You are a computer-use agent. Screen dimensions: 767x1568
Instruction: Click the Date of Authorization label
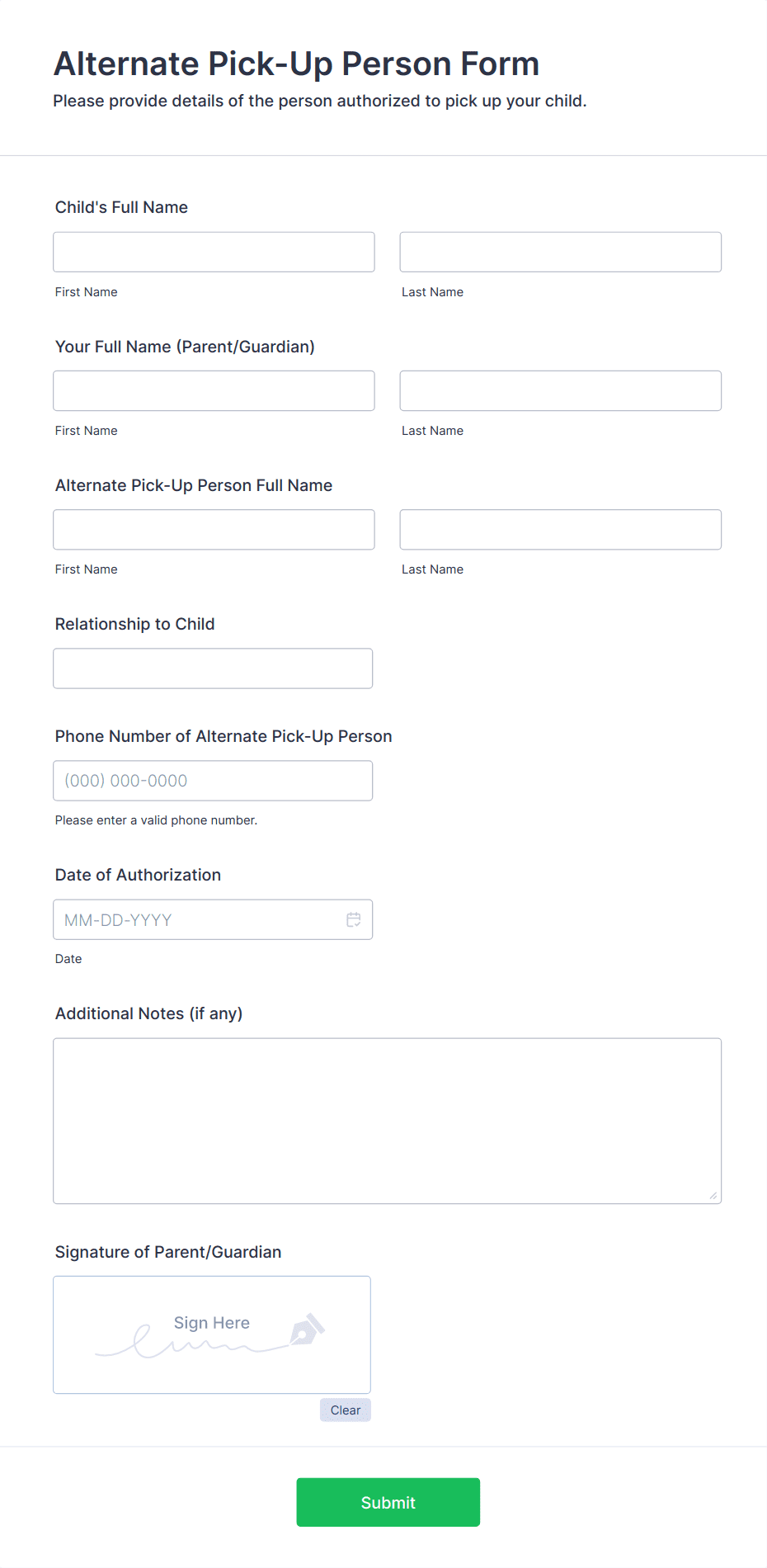pyautogui.click(x=138, y=875)
